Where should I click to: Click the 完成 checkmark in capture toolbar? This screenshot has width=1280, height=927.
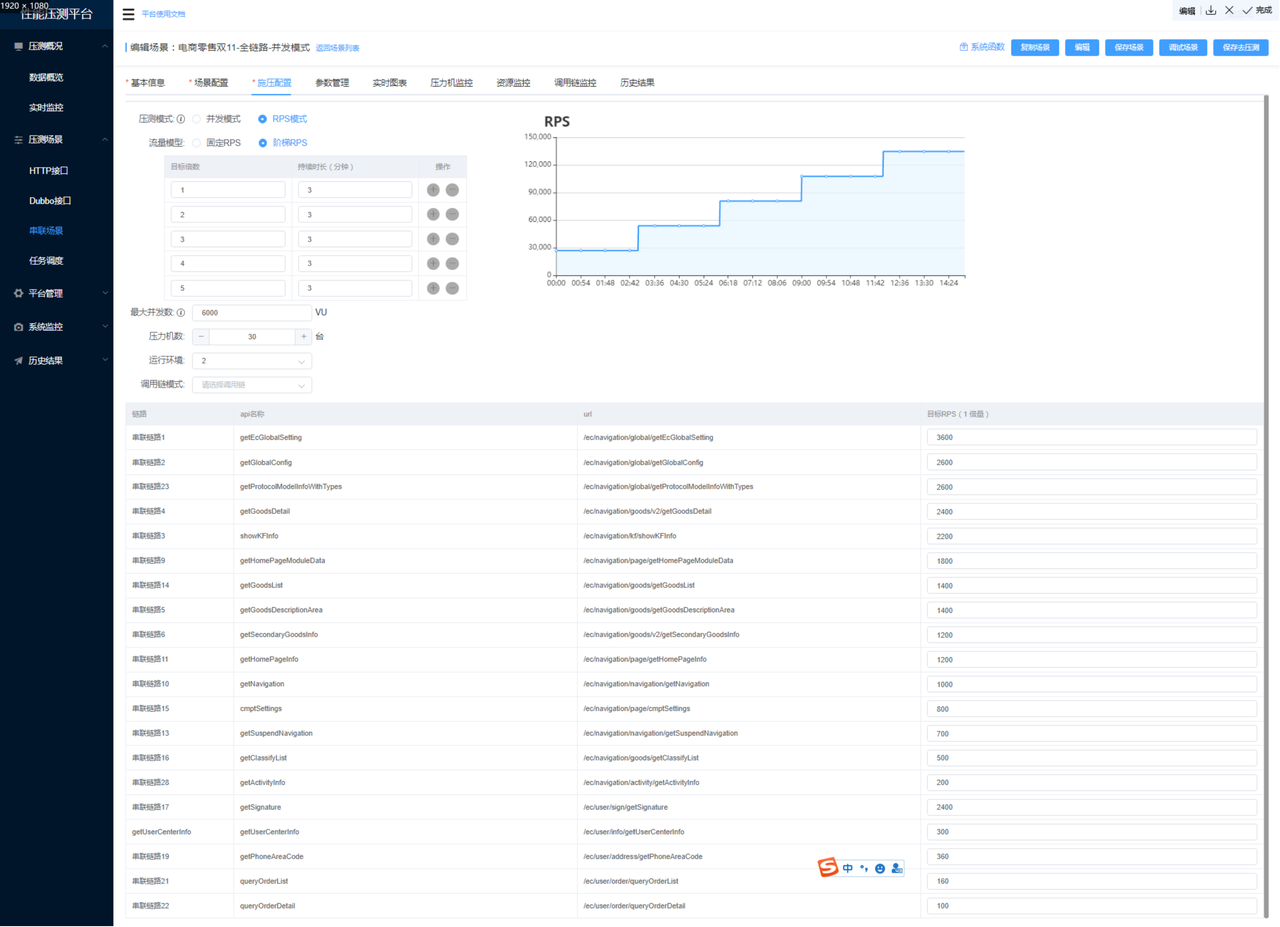tap(1257, 10)
